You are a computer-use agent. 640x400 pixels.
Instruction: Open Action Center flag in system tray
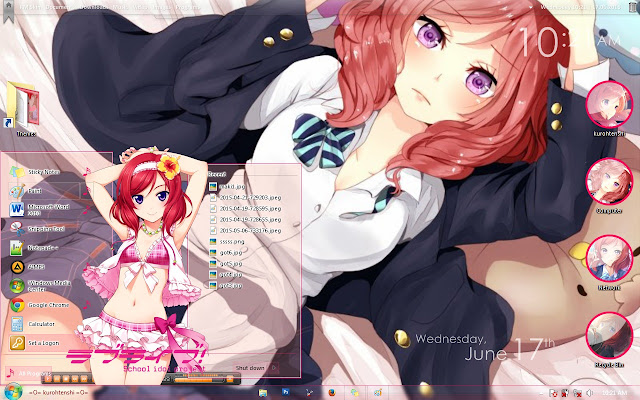click(553, 393)
